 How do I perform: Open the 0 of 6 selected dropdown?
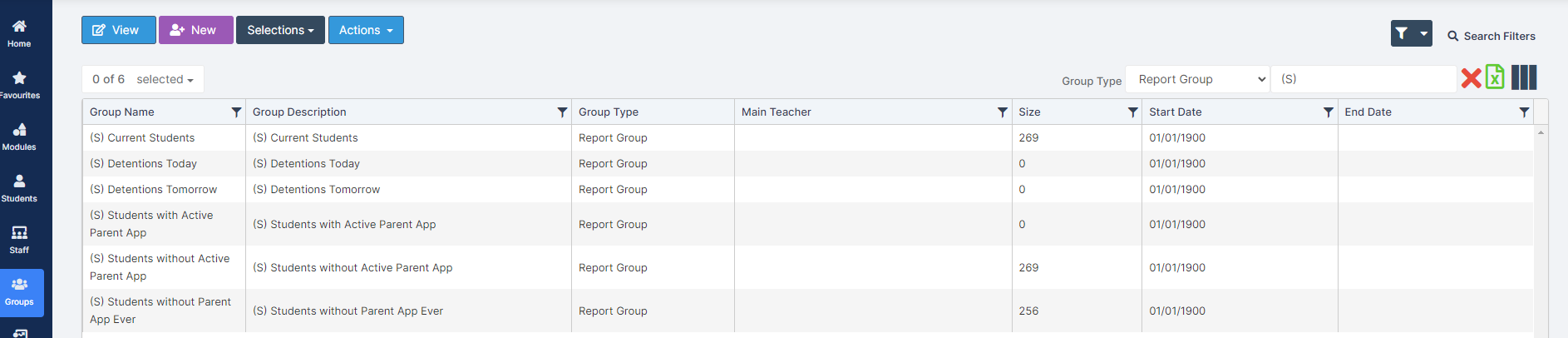point(143,79)
